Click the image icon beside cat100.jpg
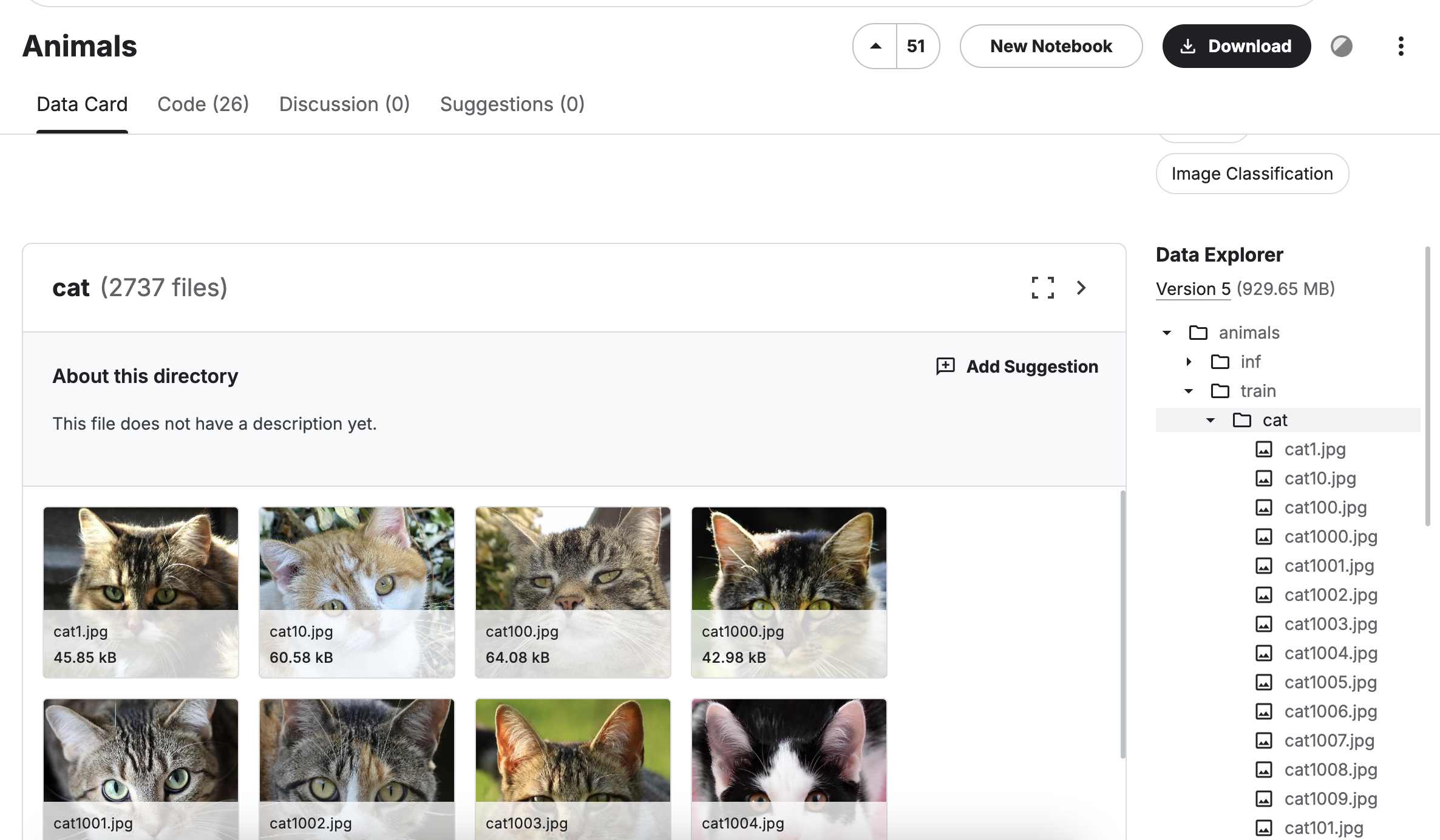The width and height of the screenshot is (1440, 840). coord(1264,507)
